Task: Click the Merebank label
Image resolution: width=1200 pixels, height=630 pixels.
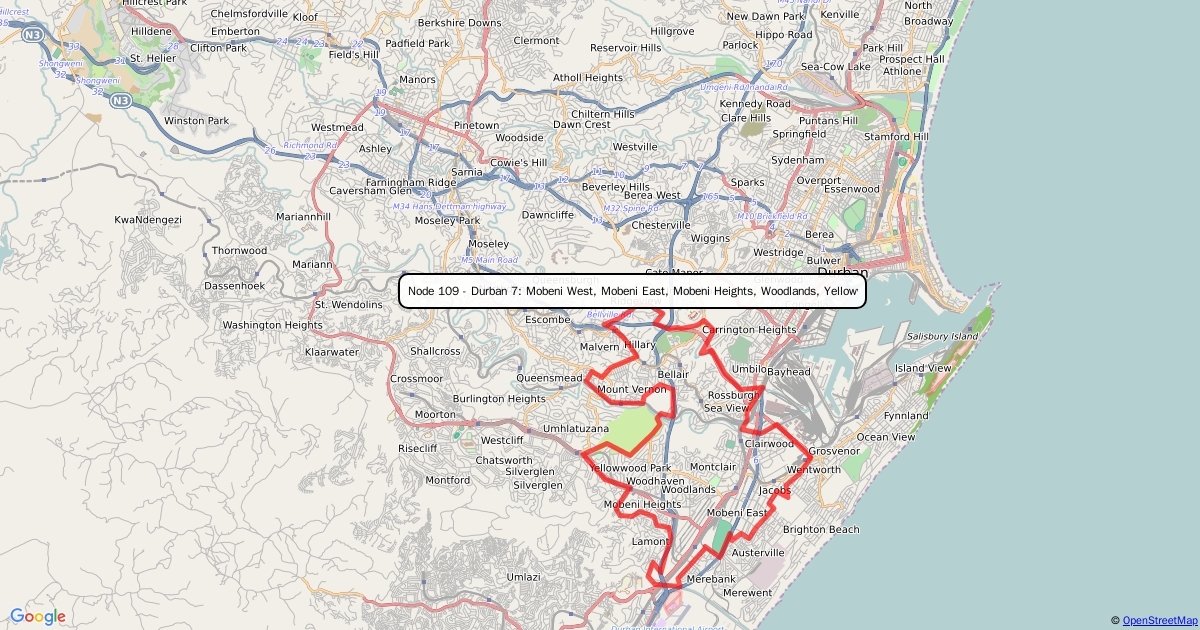Action: click(711, 580)
